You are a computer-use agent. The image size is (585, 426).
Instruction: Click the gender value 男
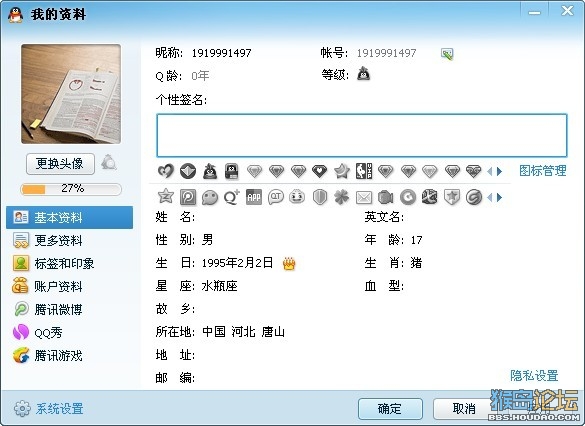pyautogui.click(x=207, y=240)
